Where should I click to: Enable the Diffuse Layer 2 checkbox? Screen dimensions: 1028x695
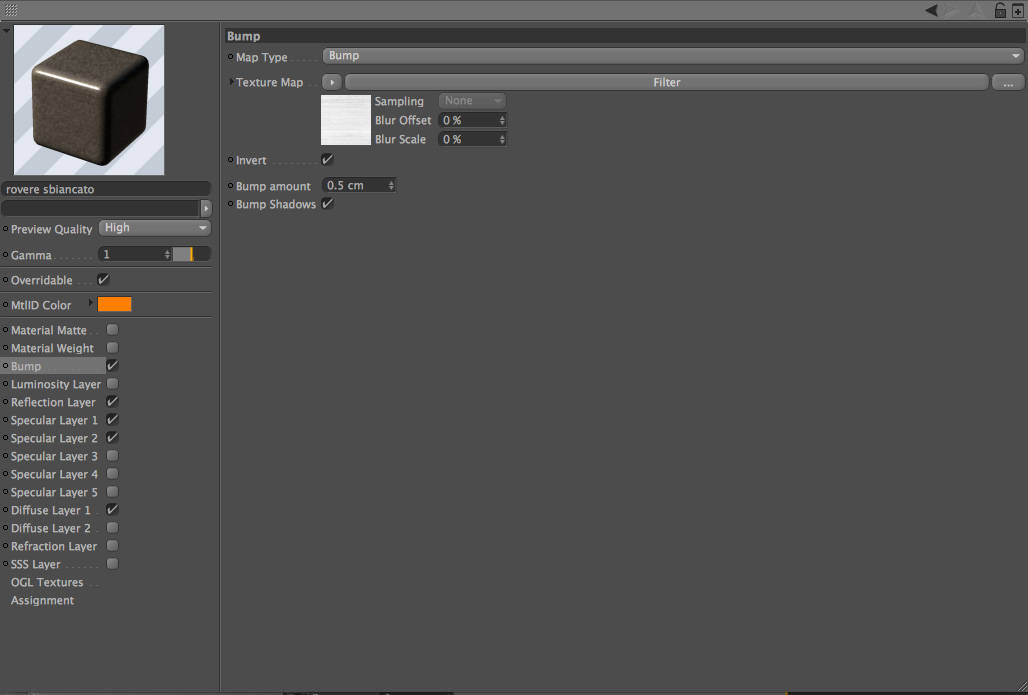point(113,528)
